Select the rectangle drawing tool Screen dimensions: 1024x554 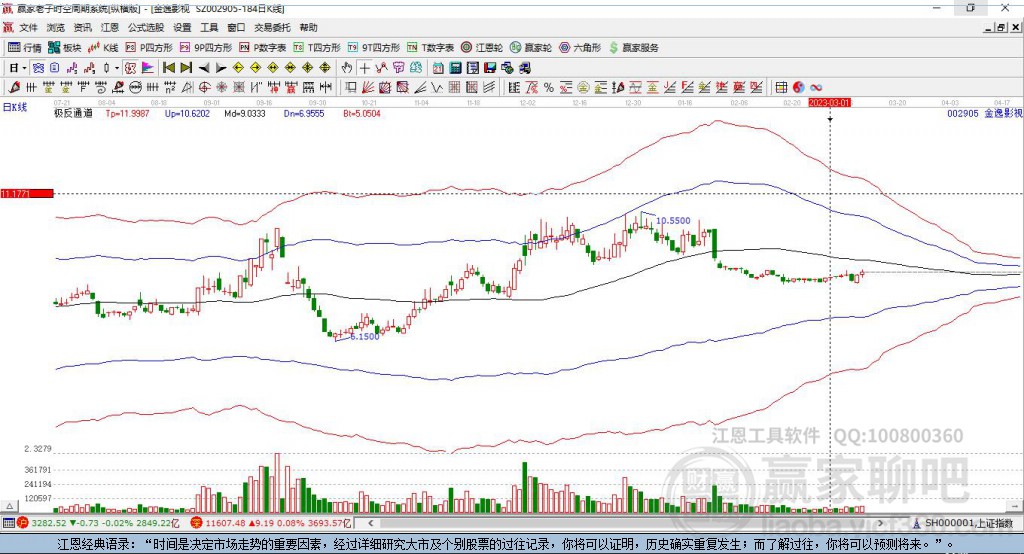coord(350,87)
